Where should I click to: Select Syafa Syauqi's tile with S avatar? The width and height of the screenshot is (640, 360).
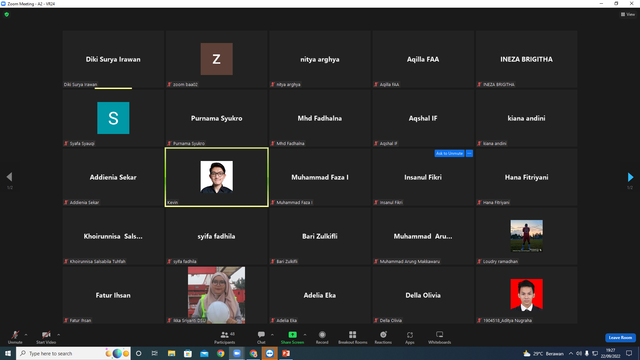click(x=113, y=118)
